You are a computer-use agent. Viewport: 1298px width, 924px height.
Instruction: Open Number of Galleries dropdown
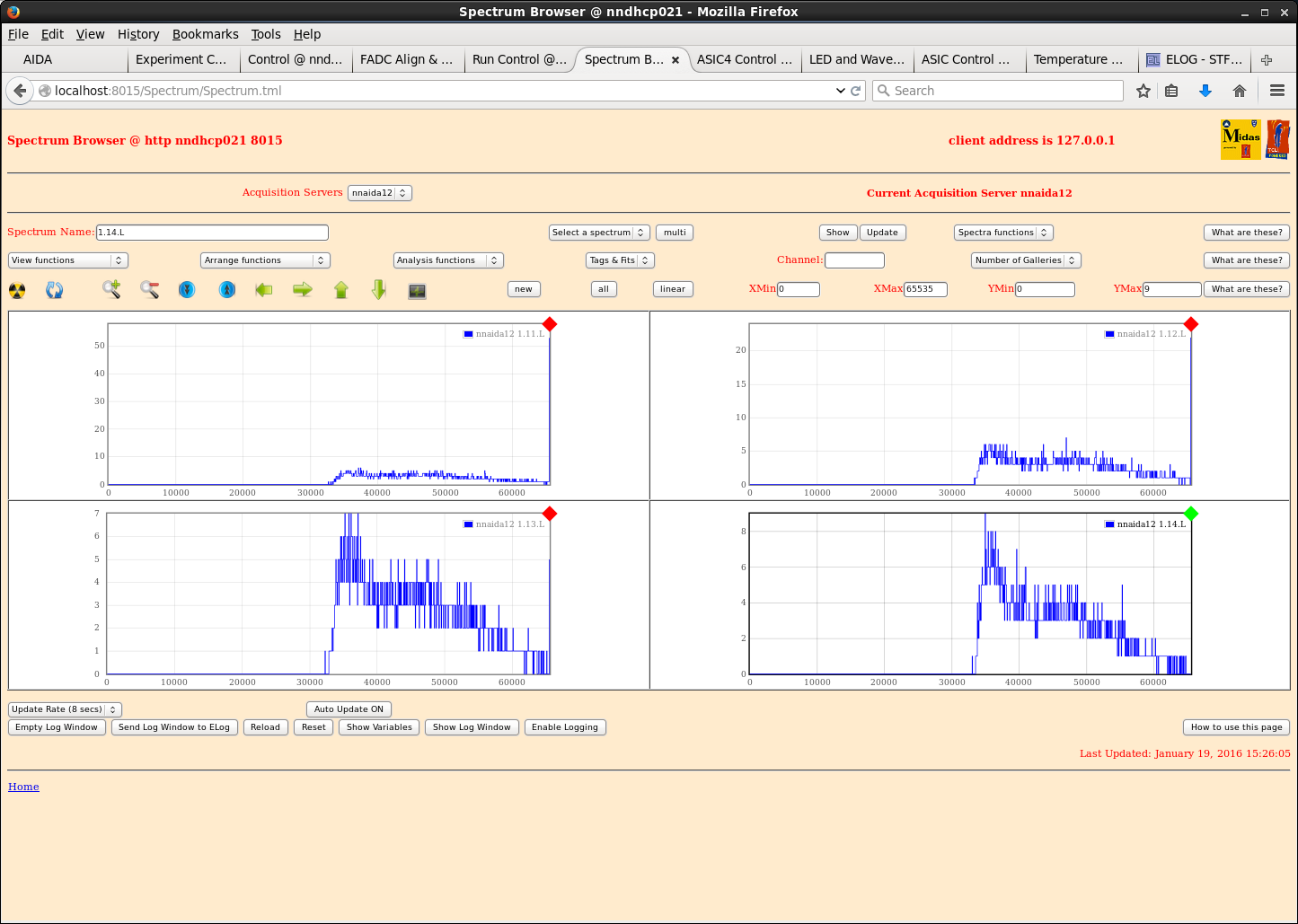[x=1026, y=260]
